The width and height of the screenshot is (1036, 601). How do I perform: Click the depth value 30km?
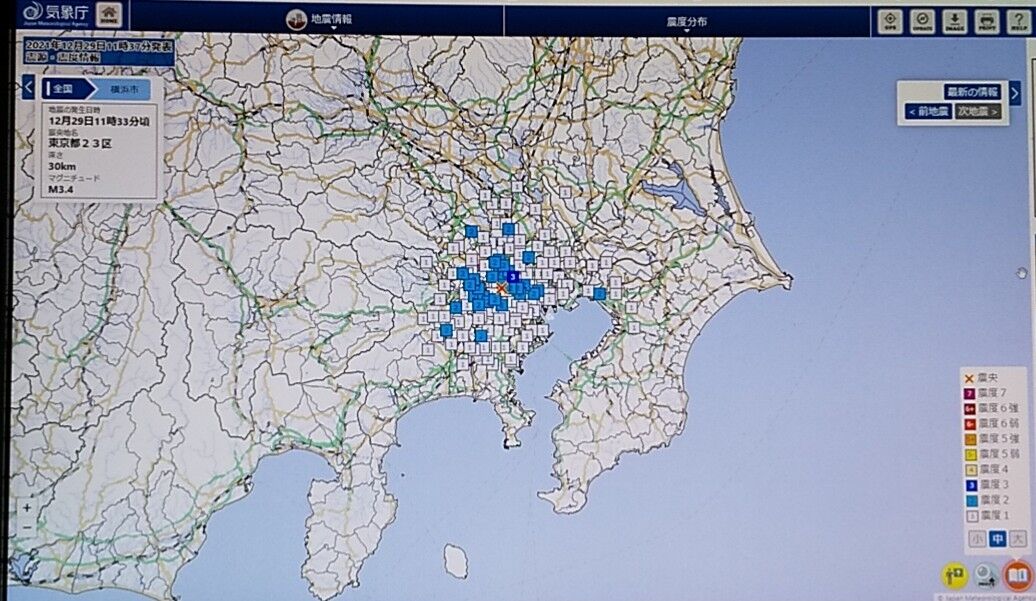[x=62, y=166]
